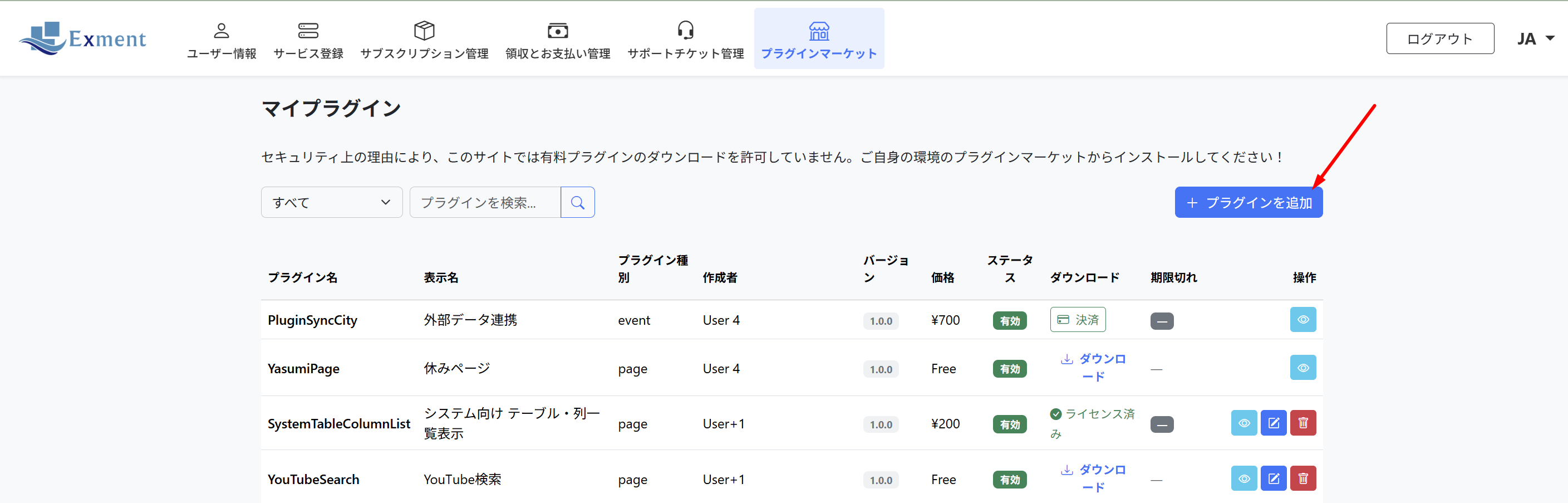The image size is (1568, 503).
Task: Click expiry dash badge for PluginSyncCity
Action: [1162, 321]
